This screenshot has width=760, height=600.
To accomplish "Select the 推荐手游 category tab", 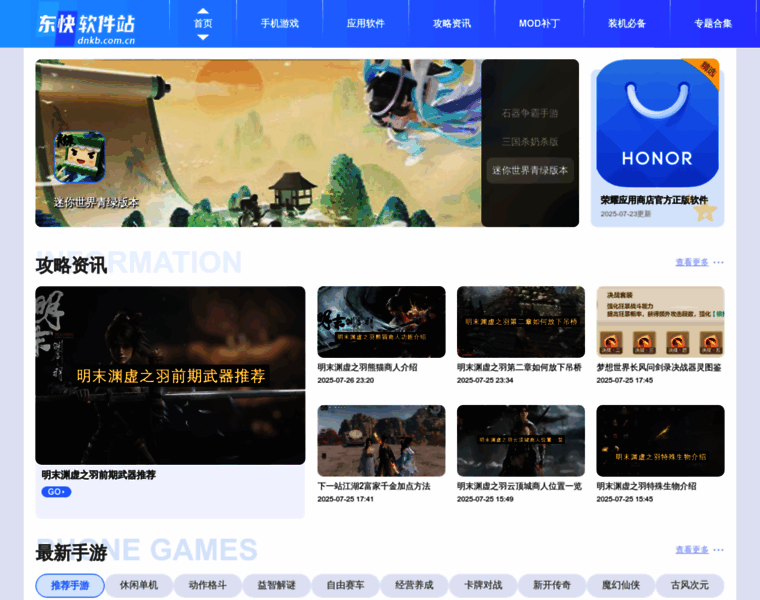I will (x=70, y=585).
